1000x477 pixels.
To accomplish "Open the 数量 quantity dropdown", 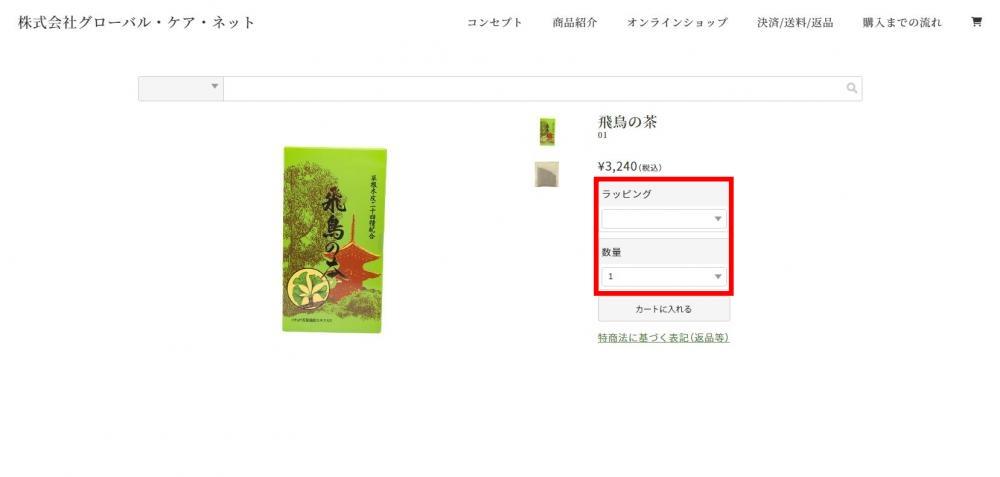I will [664, 277].
